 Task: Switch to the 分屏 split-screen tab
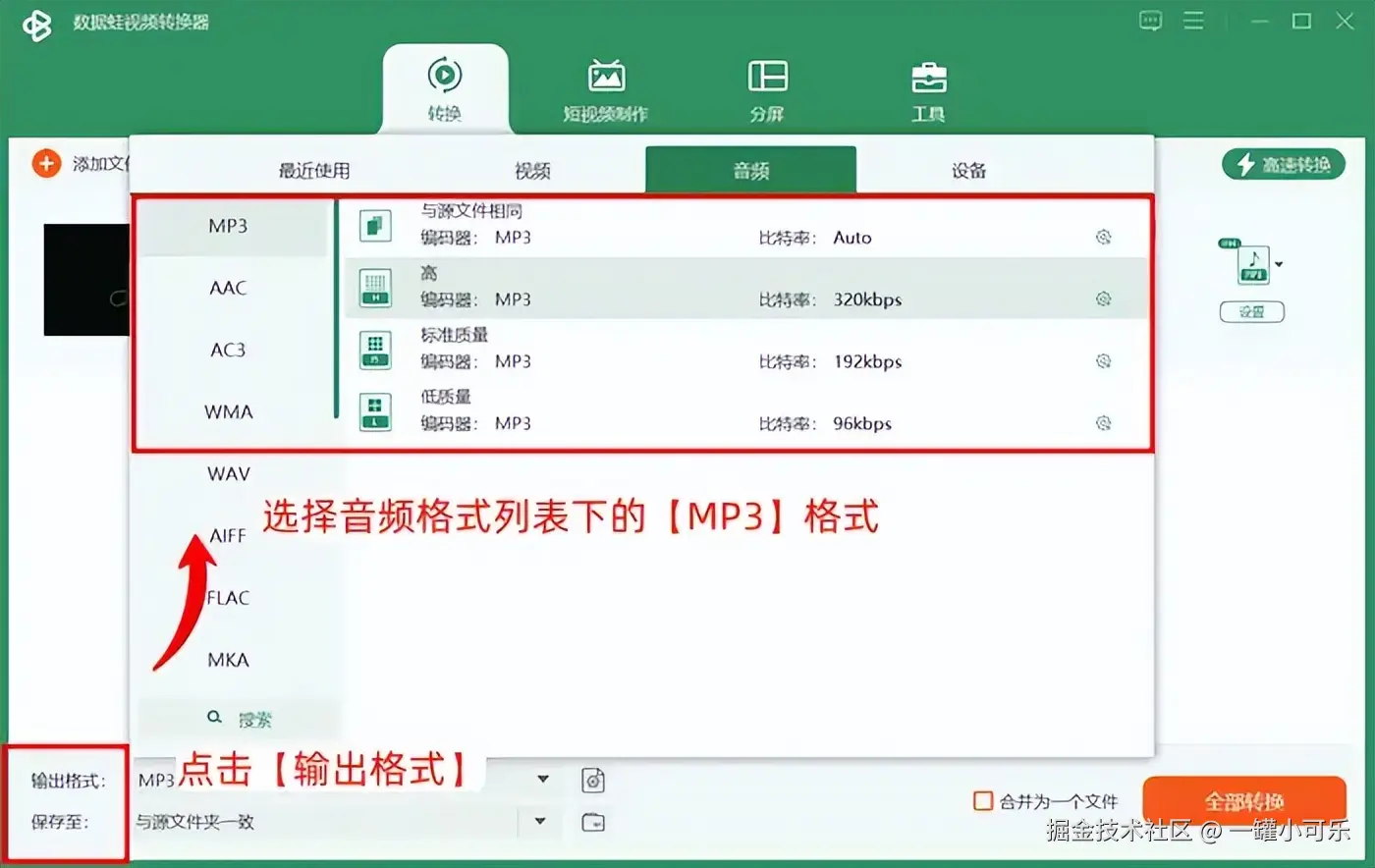pyautogui.click(x=767, y=89)
